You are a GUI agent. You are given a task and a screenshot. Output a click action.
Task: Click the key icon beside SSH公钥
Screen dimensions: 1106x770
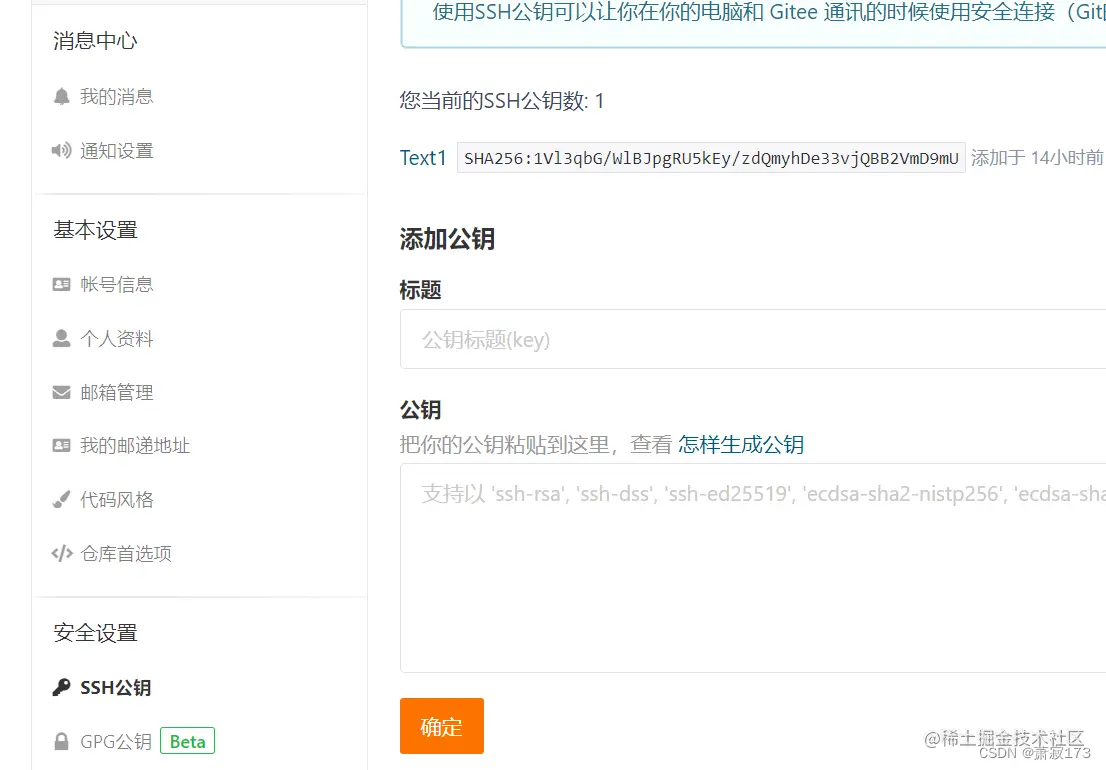tap(61, 688)
